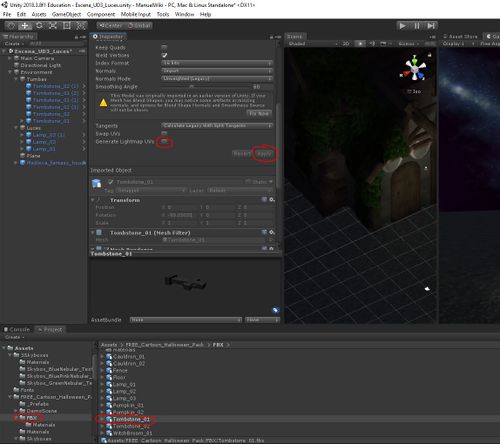Switch to the Console tab

click(x=17, y=329)
